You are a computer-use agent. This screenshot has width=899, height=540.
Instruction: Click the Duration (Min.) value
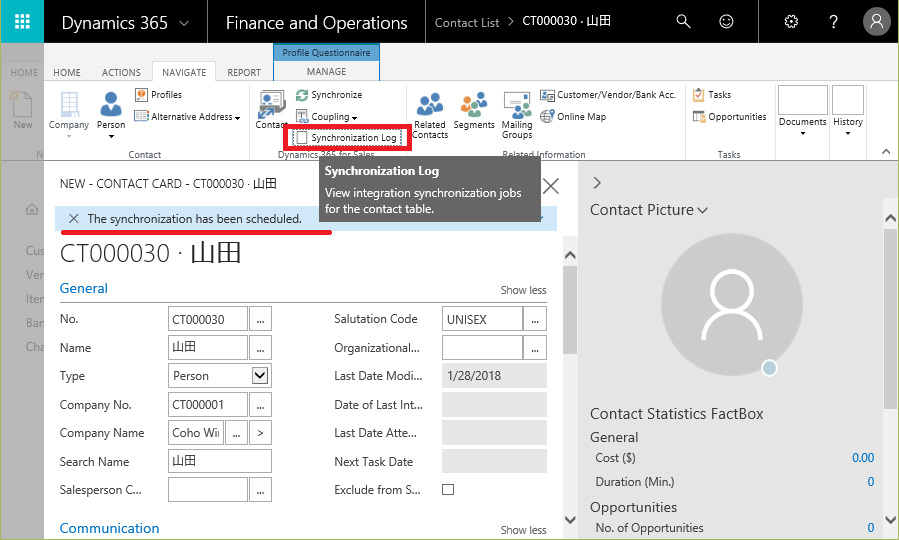pyautogui.click(x=870, y=482)
